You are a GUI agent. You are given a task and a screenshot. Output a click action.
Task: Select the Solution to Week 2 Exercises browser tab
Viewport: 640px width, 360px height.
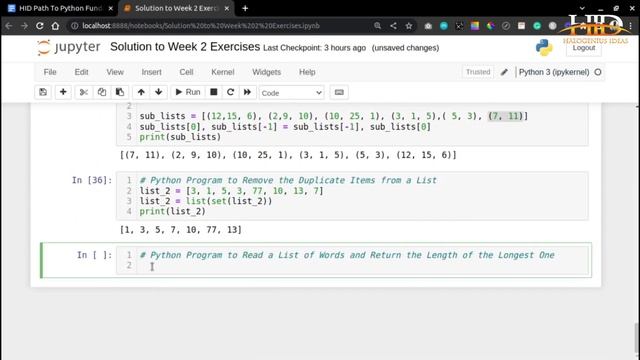coord(178,8)
